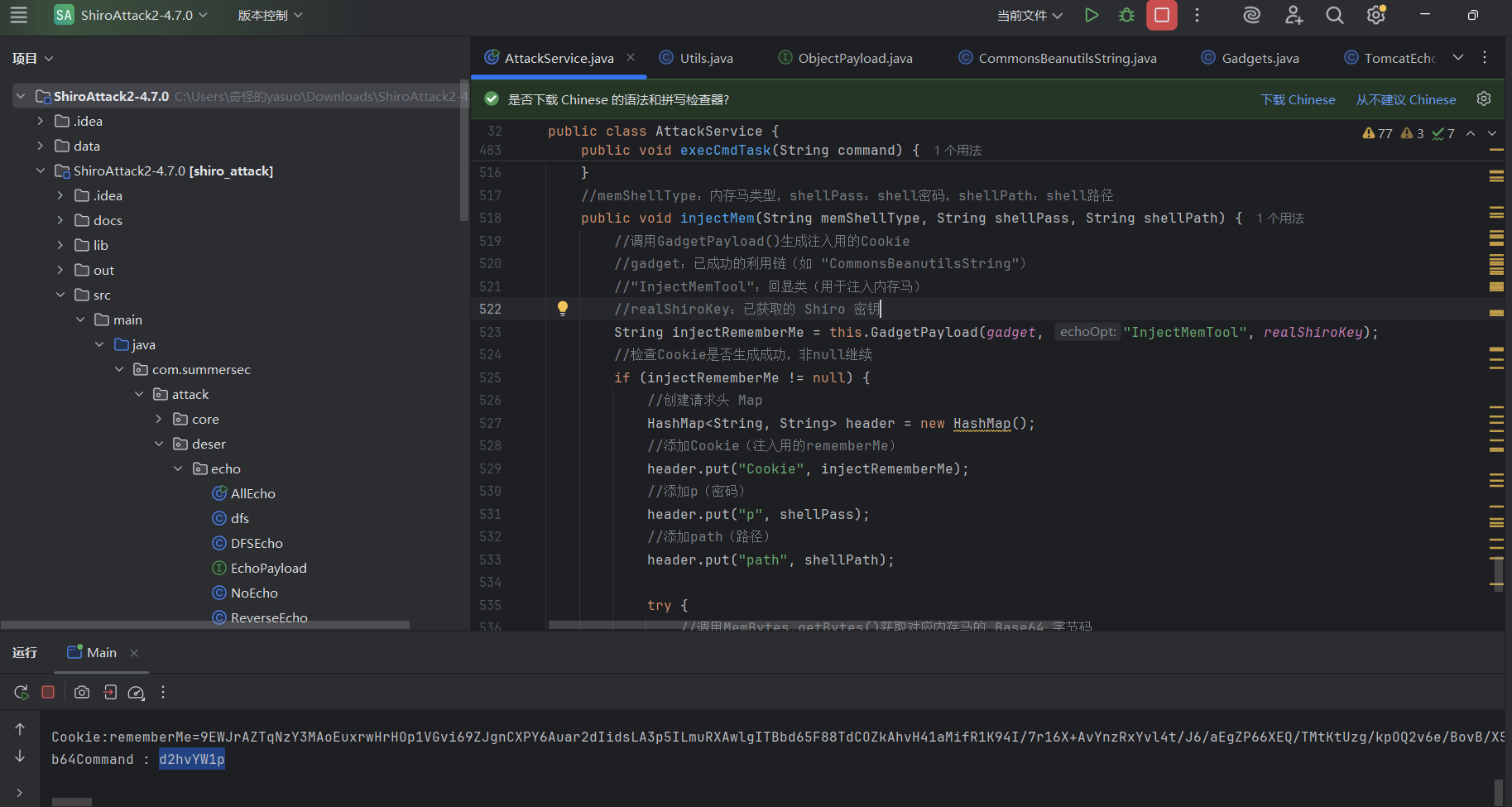The height and width of the screenshot is (807, 1512).
Task: Click the green Run button in toolbar
Action: pos(1092,15)
